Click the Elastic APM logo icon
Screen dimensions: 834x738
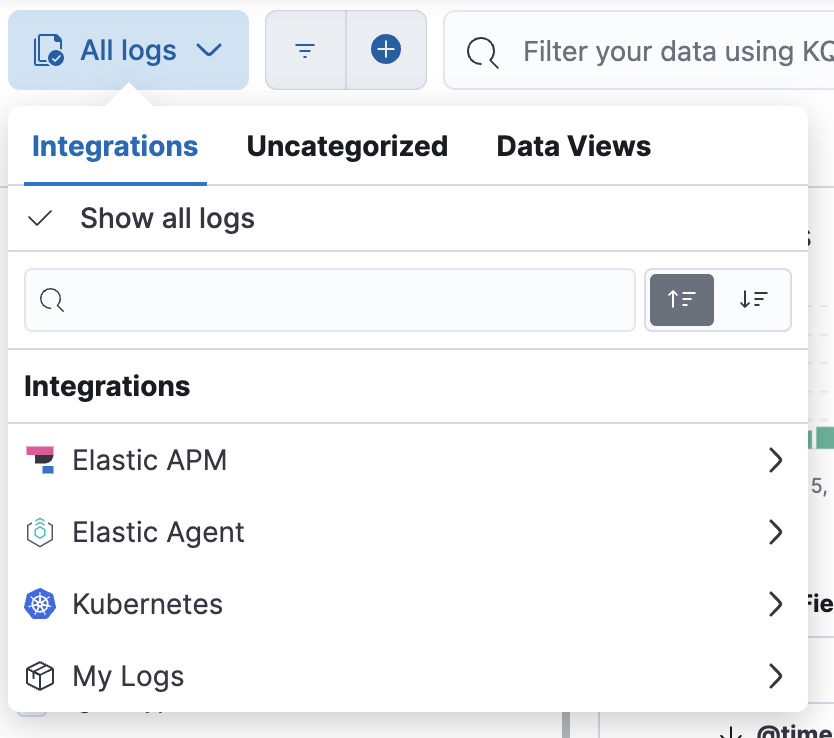[x=40, y=460]
